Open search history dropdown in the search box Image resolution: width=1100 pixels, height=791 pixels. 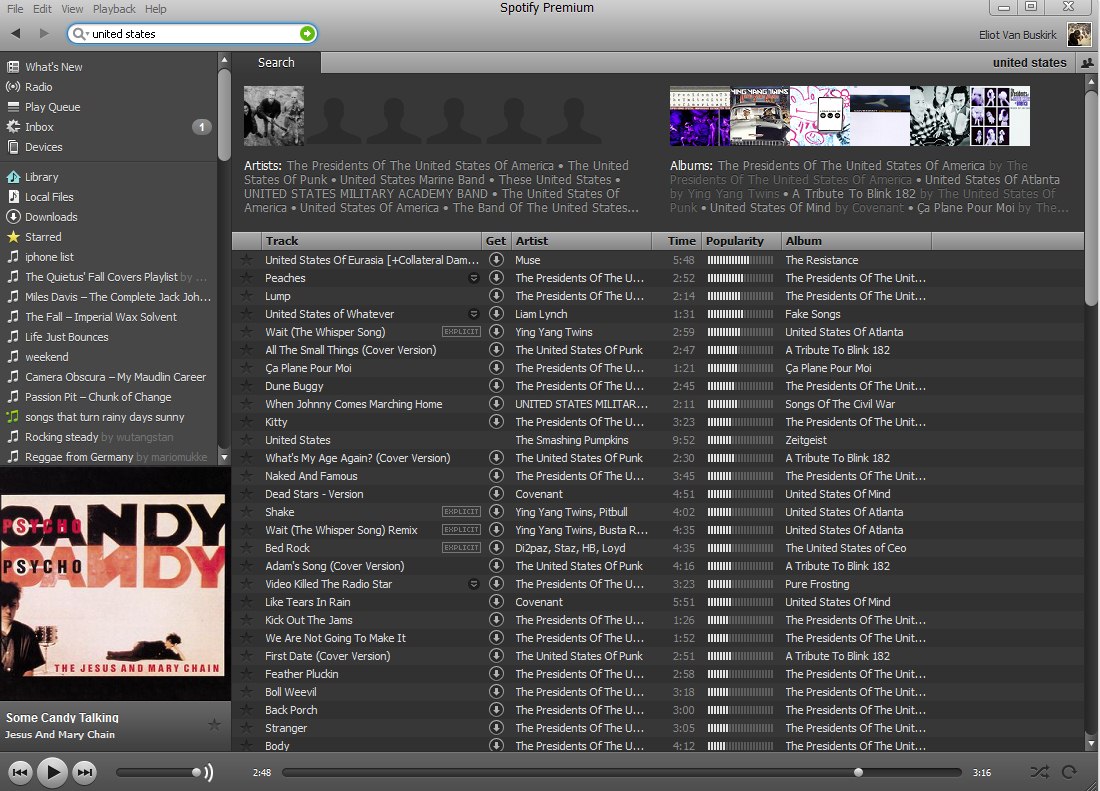click(x=81, y=34)
